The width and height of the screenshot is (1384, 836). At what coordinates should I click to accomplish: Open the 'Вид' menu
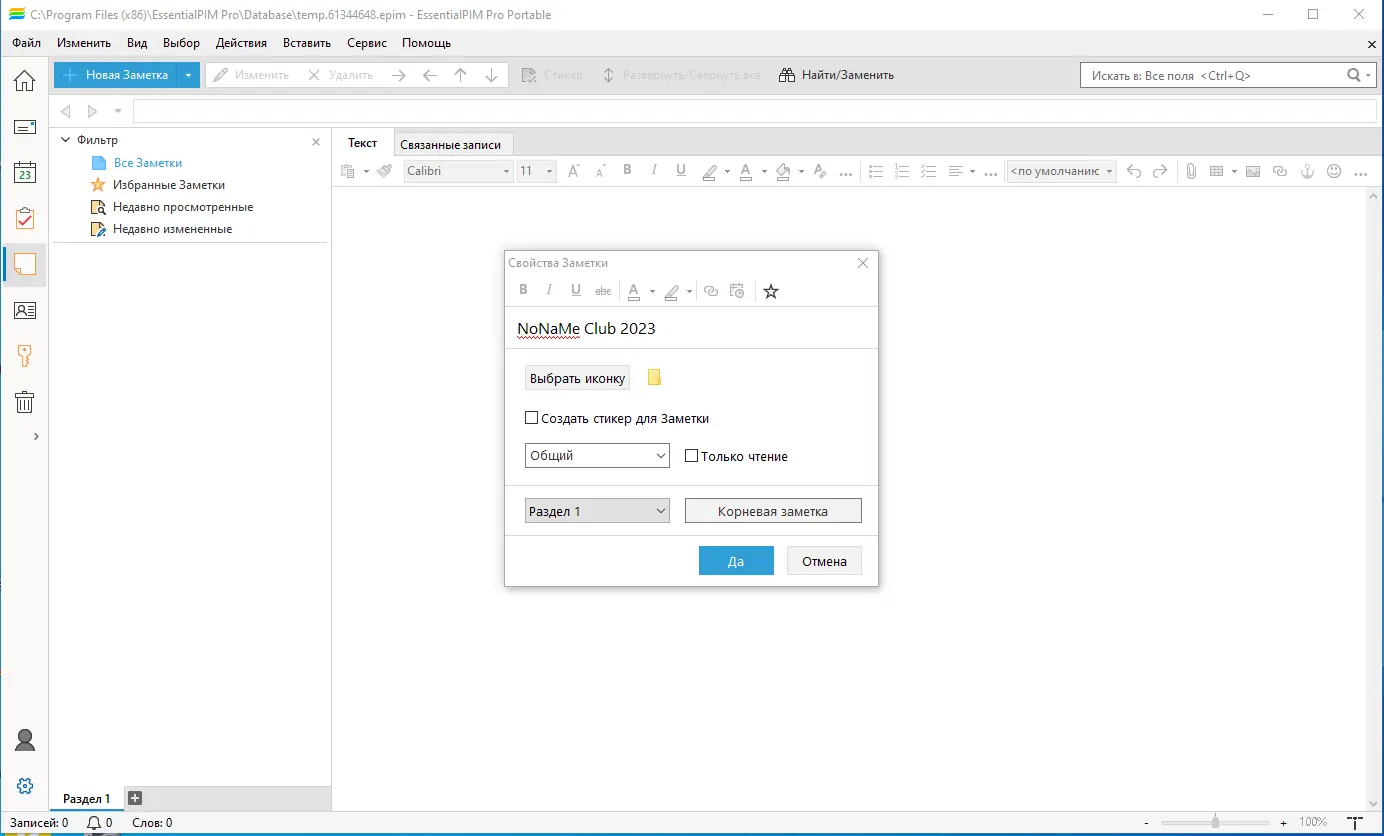click(x=137, y=43)
